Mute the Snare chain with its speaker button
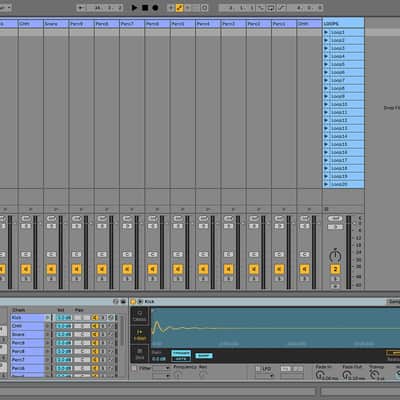This screenshot has height=400, width=400. pos(95,334)
